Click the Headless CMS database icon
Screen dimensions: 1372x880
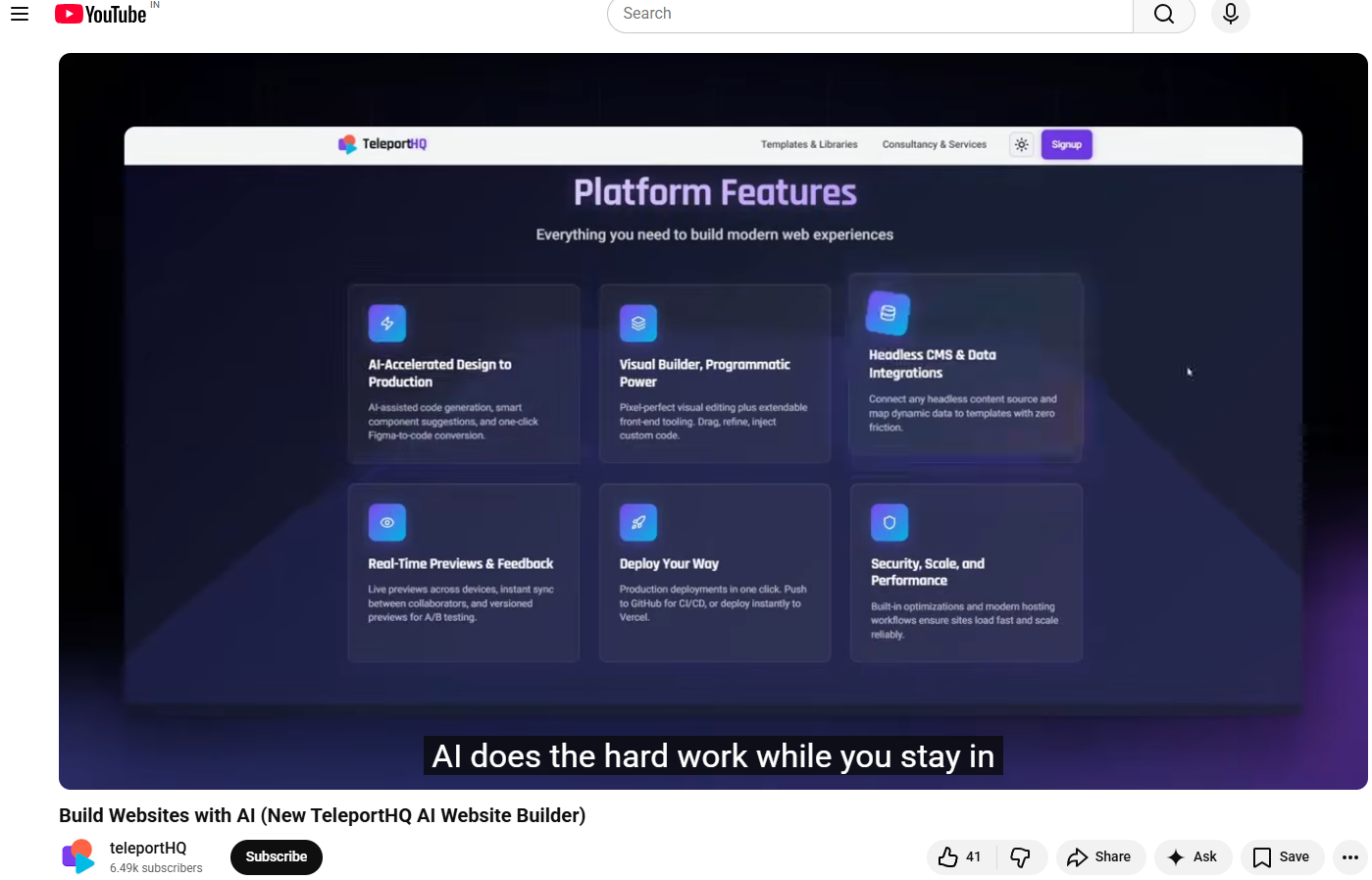tap(889, 313)
